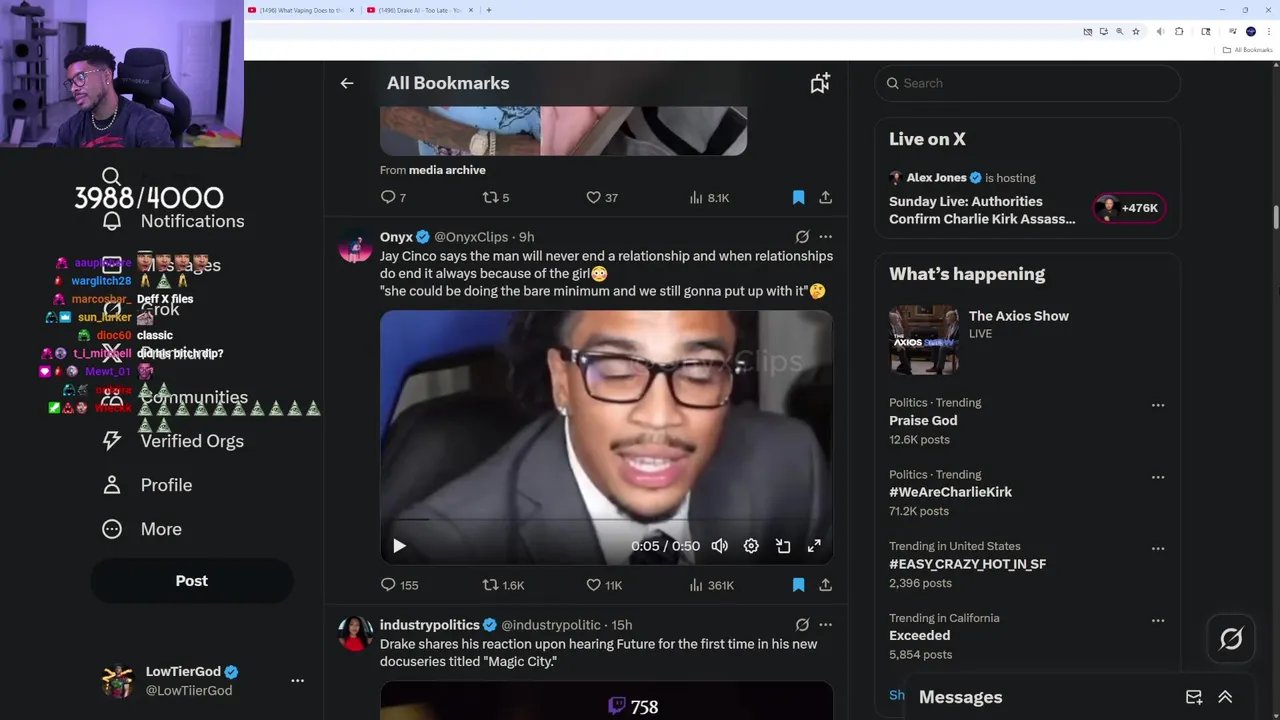The width and height of the screenshot is (1280, 720).
Task: Open All Bookmarks folder in bookmarks bar
Action: pos(1248,50)
